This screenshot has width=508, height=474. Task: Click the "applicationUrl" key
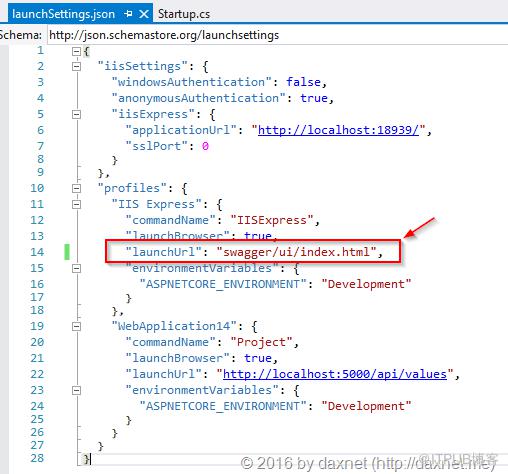[181, 130]
